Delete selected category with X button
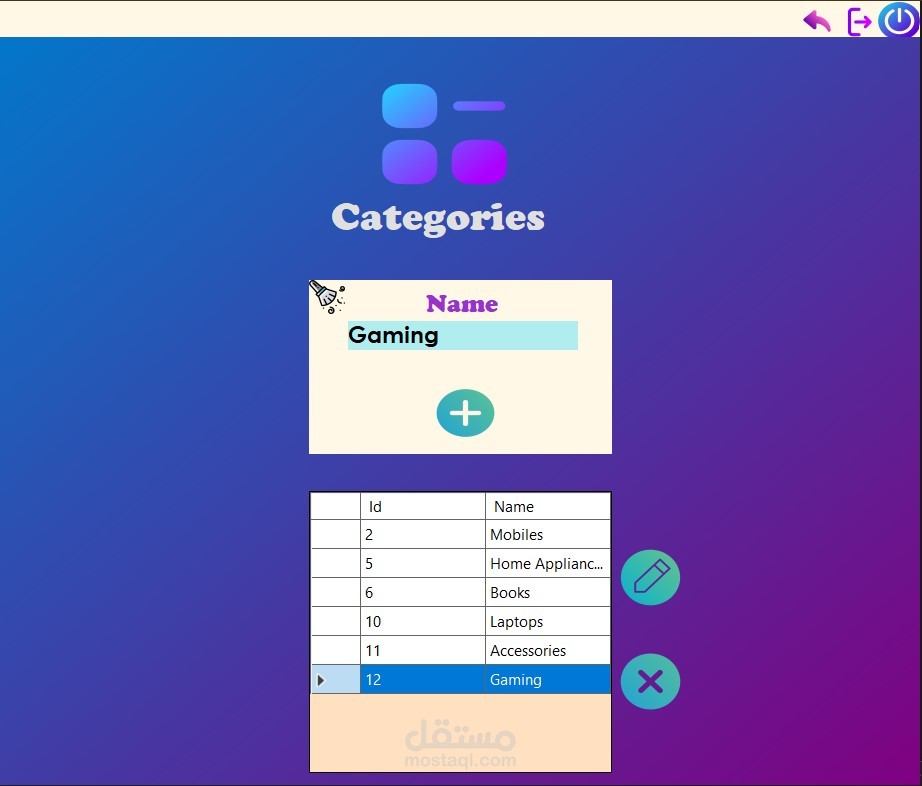This screenshot has width=922, height=786. click(650, 681)
